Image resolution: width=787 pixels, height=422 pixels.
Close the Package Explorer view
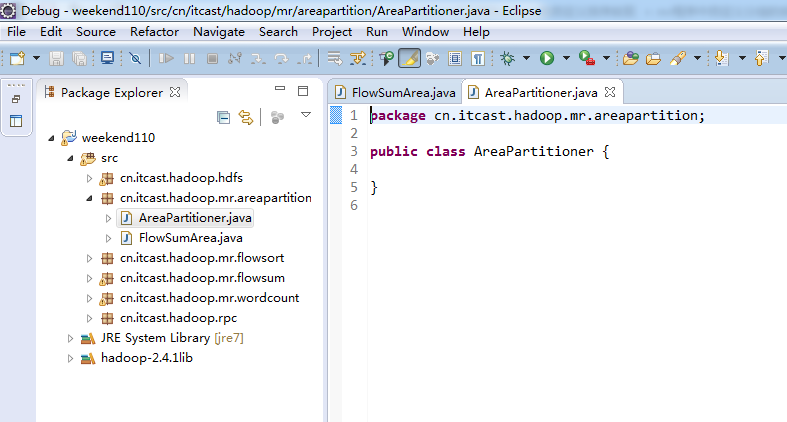(175, 92)
